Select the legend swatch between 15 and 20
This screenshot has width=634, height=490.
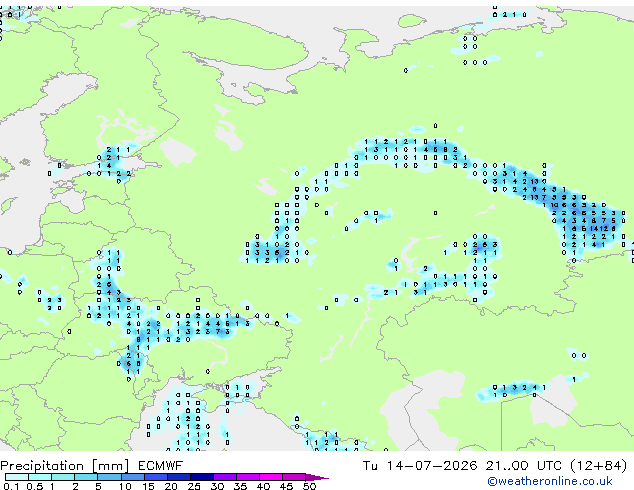pyautogui.click(x=156, y=477)
